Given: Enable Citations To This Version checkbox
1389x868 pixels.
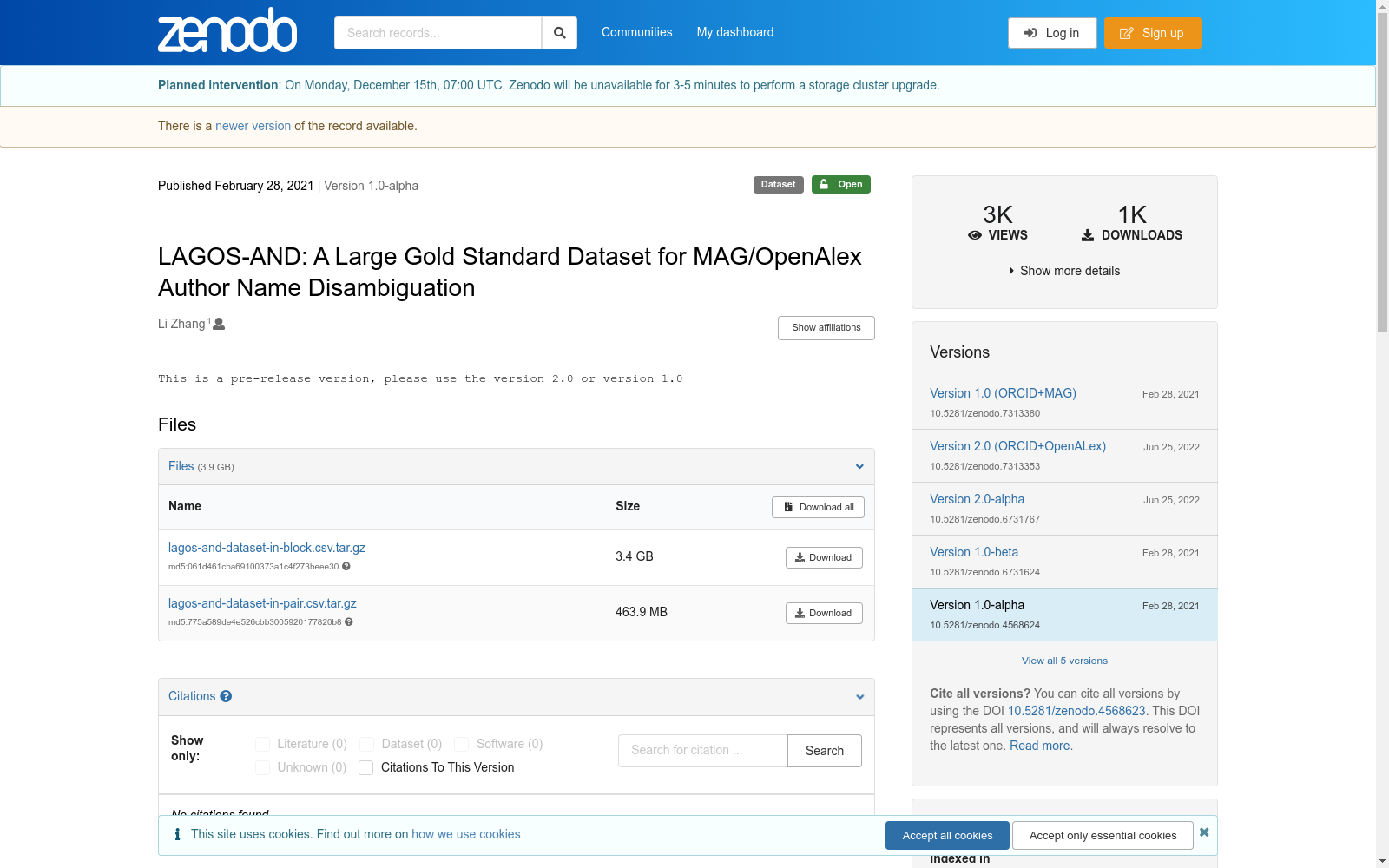Looking at the screenshot, I should point(366,768).
